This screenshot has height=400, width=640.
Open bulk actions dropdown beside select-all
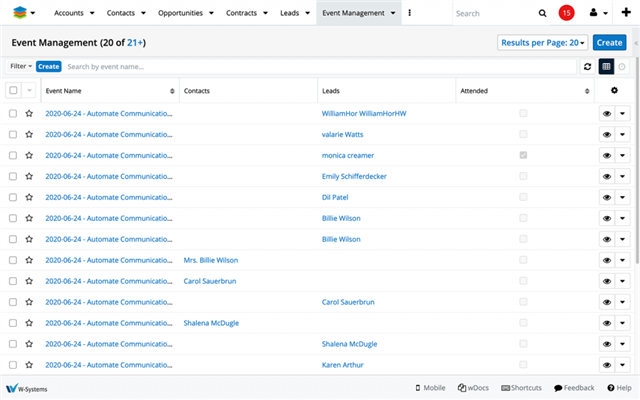tap(29, 90)
